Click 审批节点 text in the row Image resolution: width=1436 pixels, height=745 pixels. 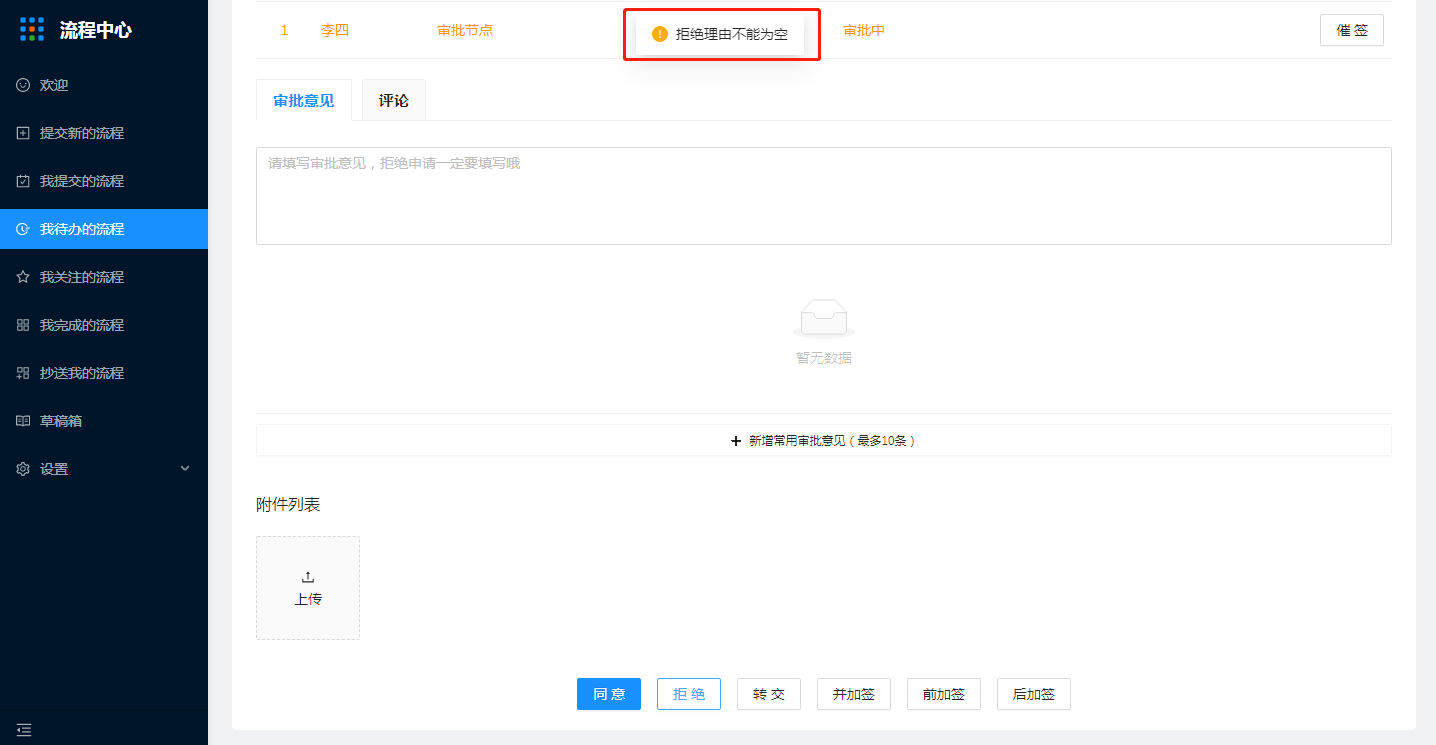coord(465,30)
